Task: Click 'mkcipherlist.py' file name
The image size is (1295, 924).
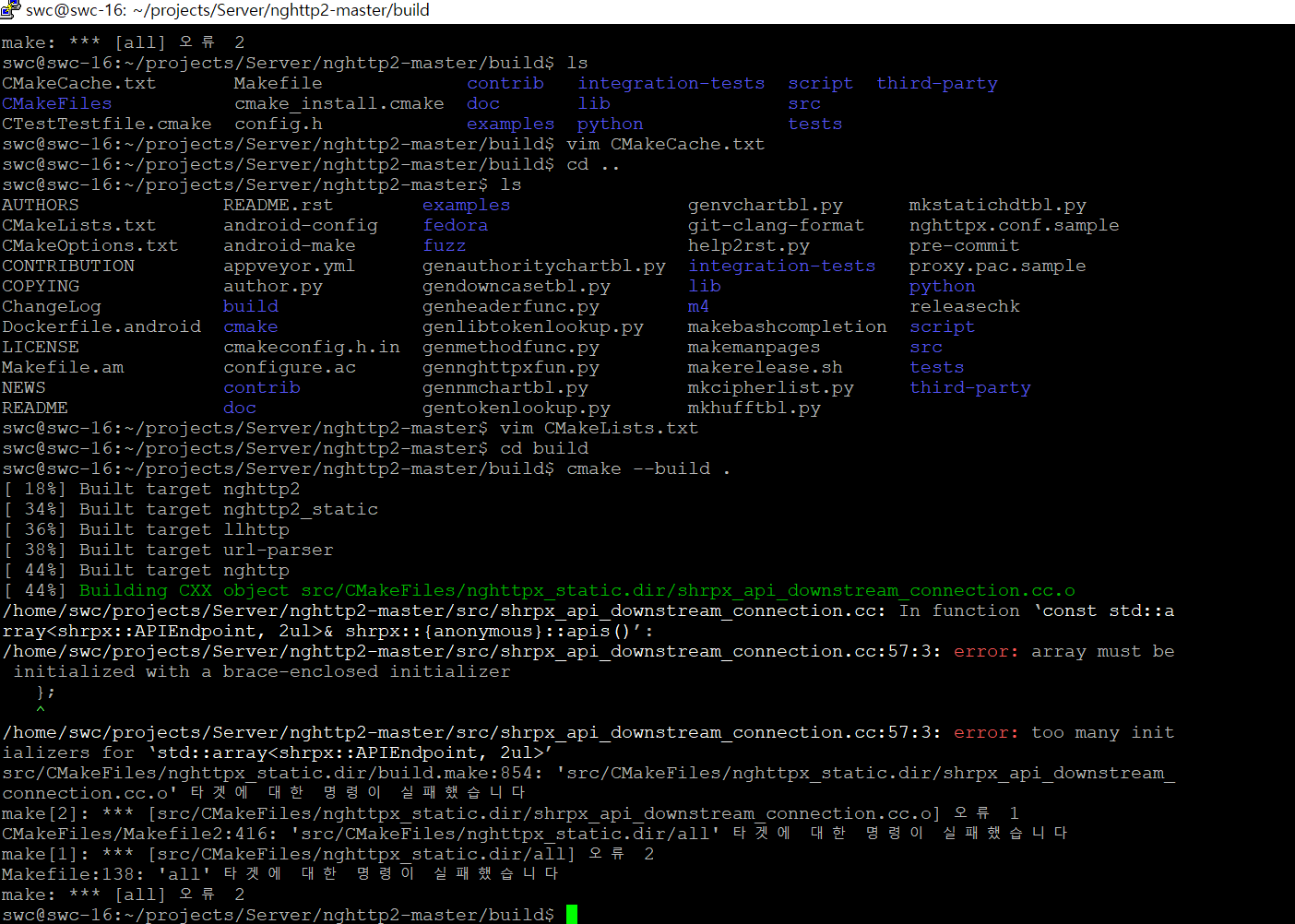Action: pos(771,387)
